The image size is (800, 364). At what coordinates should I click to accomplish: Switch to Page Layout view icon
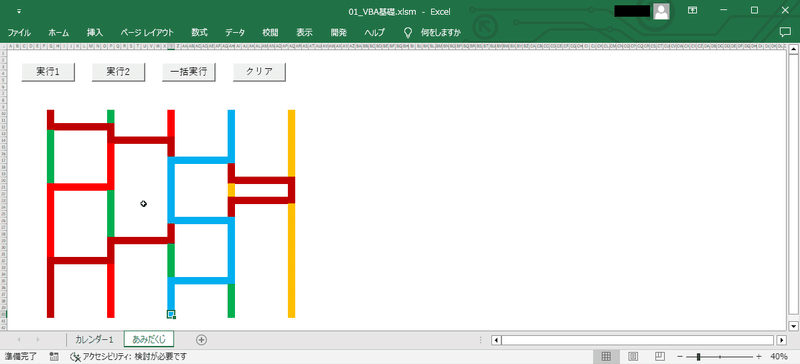coord(633,356)
